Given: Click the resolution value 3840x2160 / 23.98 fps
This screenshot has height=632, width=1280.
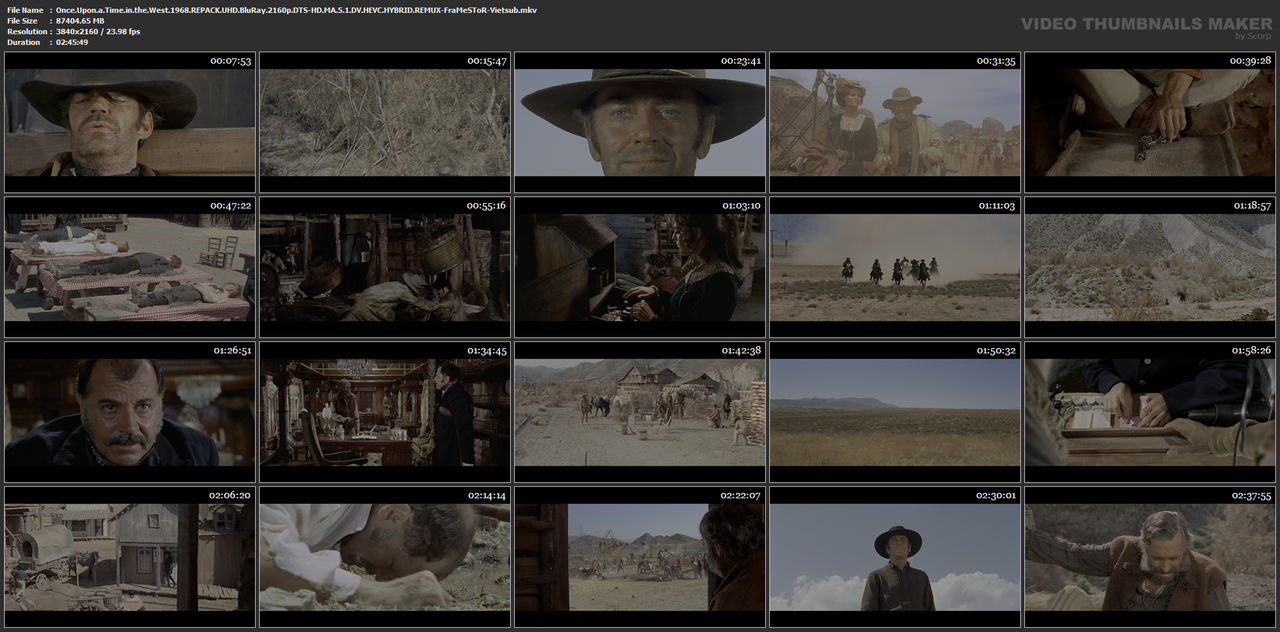Looking at the screenshot, I should [98, 31].
